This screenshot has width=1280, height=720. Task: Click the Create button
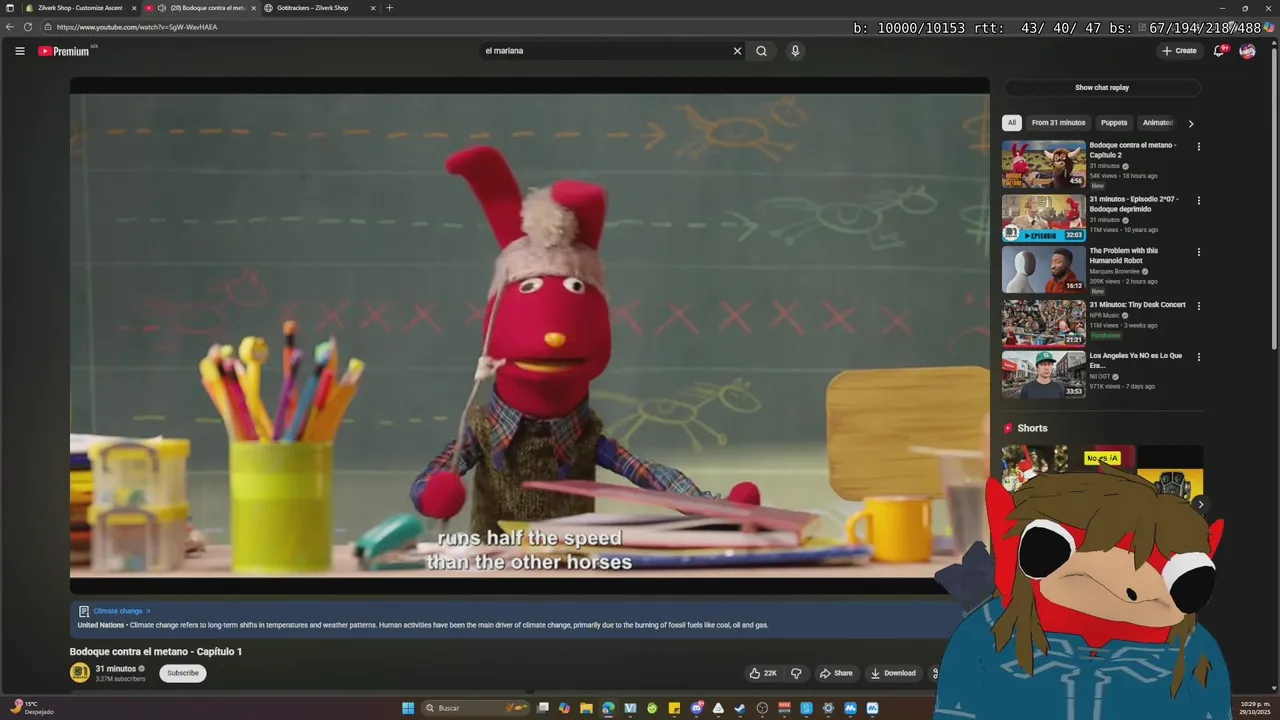(1179, 51)
